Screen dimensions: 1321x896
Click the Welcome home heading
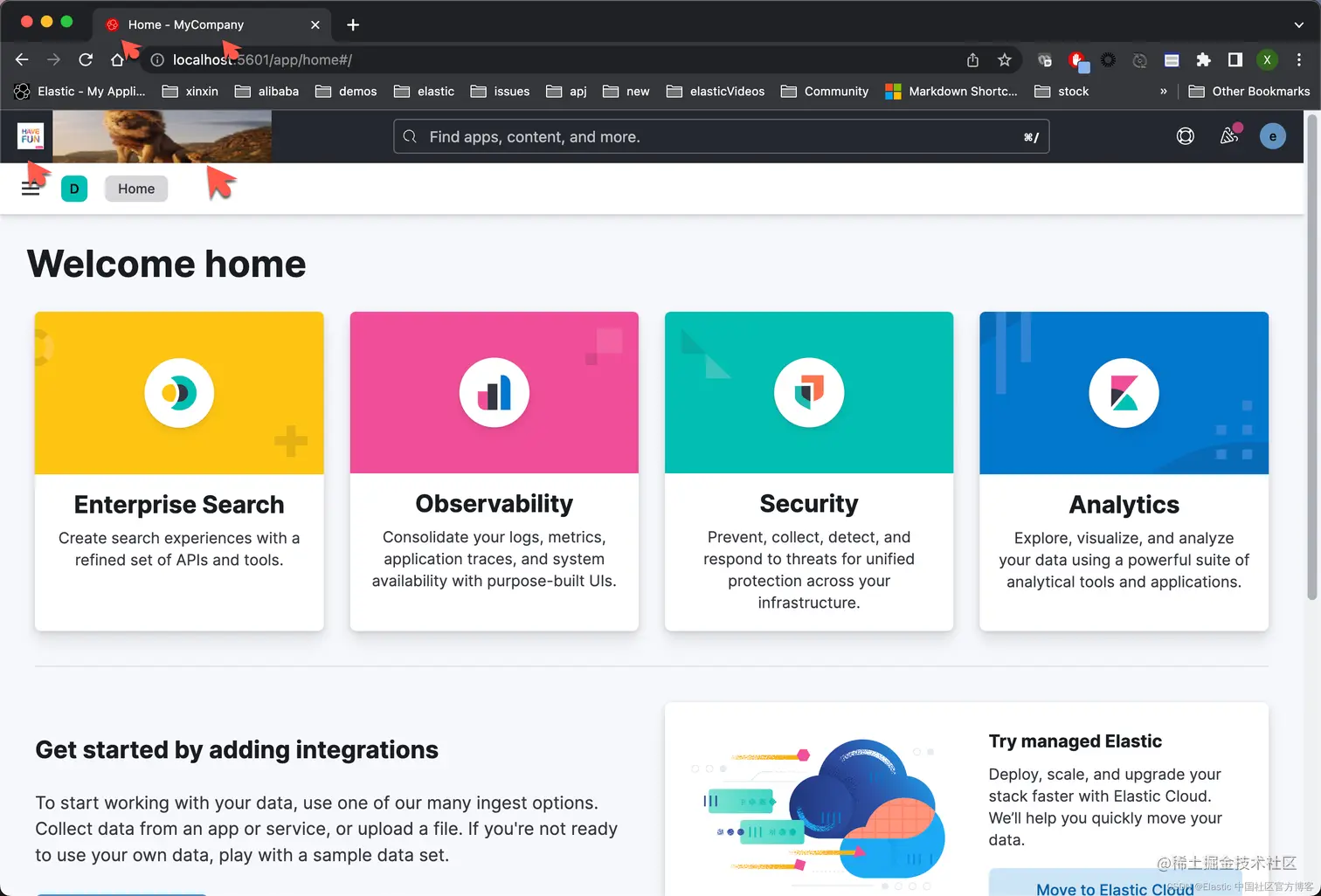point(167,264)
